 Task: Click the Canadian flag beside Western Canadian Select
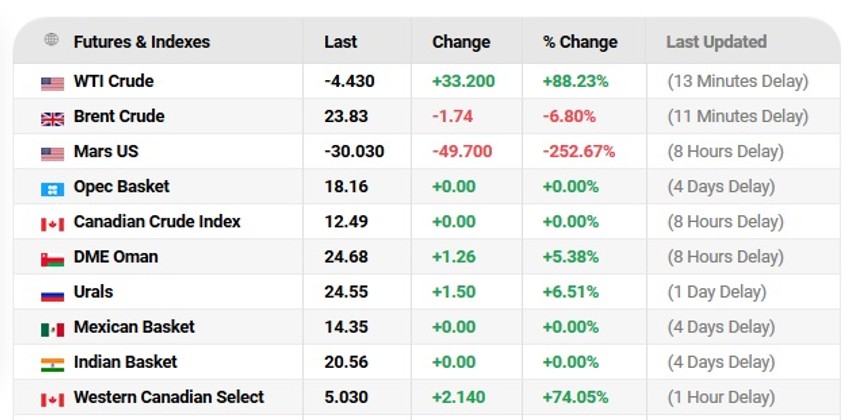coord(52,398)
